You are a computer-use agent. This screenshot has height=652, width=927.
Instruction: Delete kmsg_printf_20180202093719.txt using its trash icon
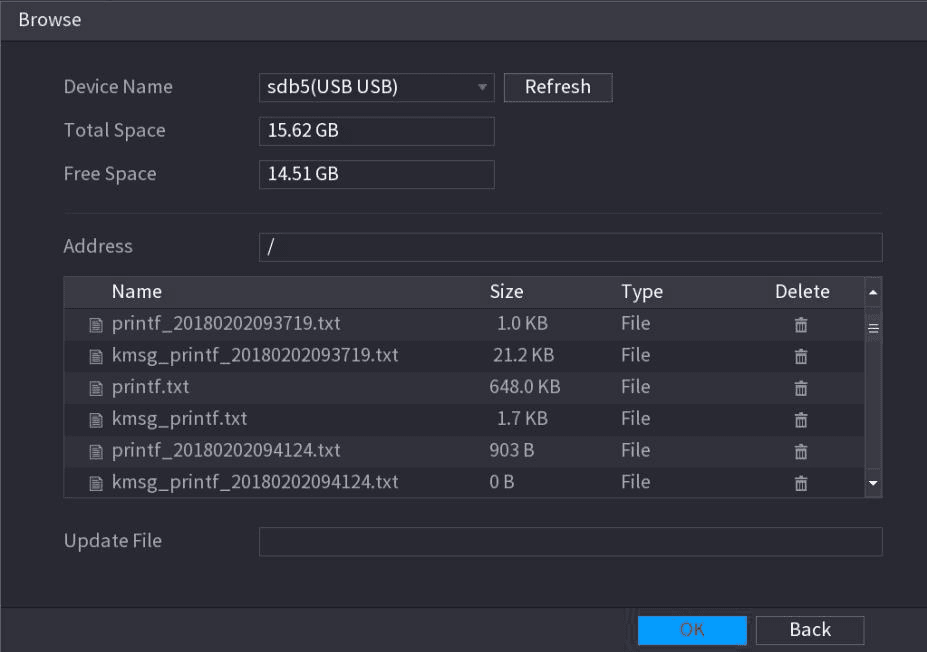click(x=800, y=356)
